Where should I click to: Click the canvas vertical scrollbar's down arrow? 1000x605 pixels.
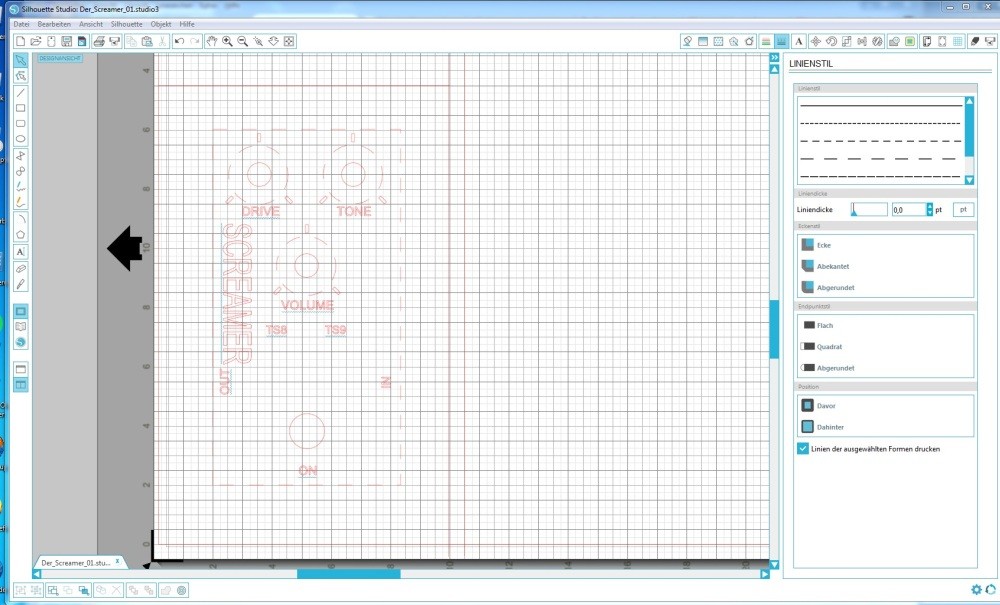(x=774, y=564)
